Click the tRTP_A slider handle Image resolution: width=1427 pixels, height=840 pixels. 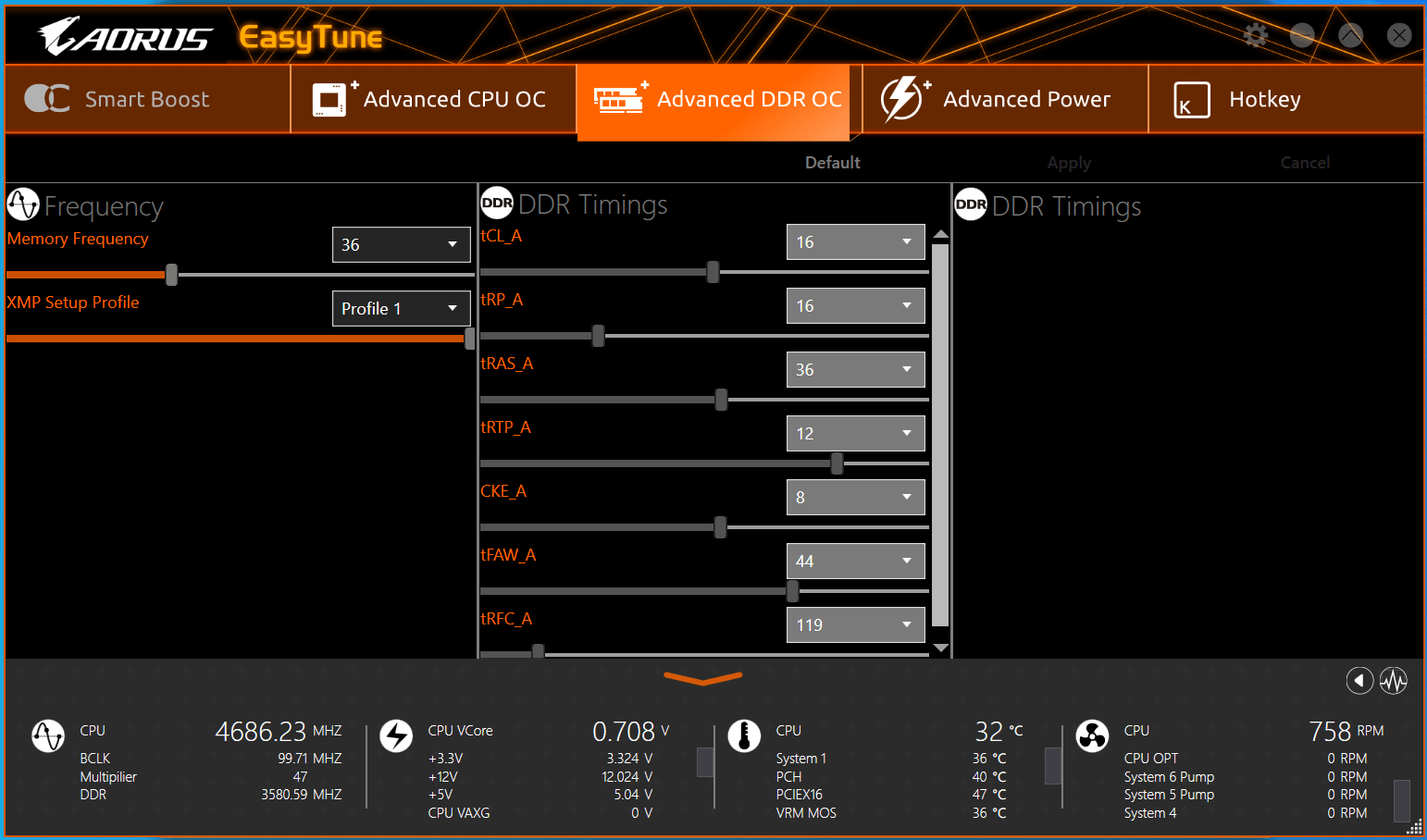(837, 463)
